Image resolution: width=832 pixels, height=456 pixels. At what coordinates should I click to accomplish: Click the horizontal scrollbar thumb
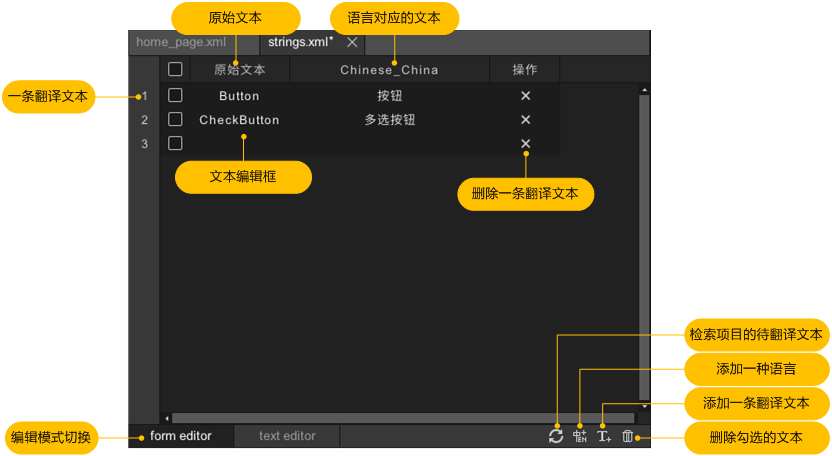(403, 418)
